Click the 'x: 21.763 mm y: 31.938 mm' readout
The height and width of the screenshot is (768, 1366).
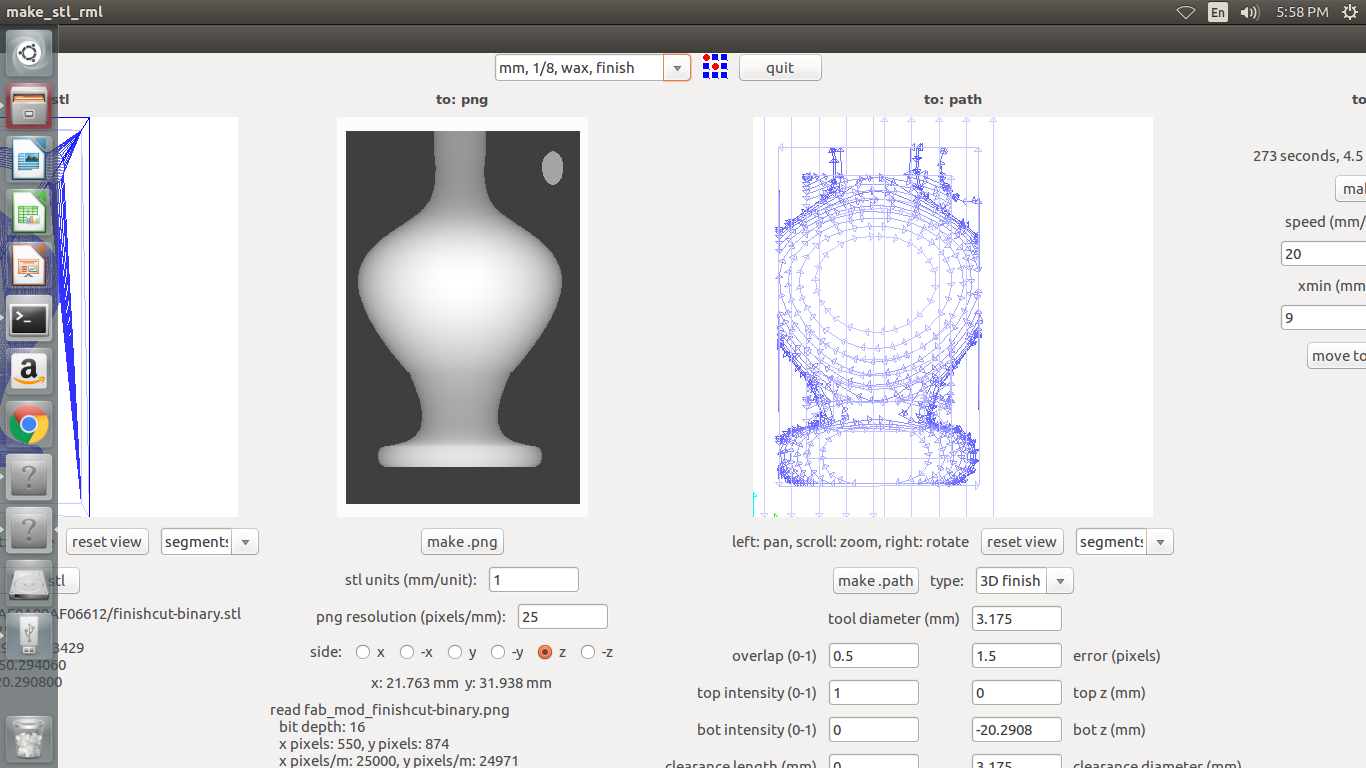(461, 684)
